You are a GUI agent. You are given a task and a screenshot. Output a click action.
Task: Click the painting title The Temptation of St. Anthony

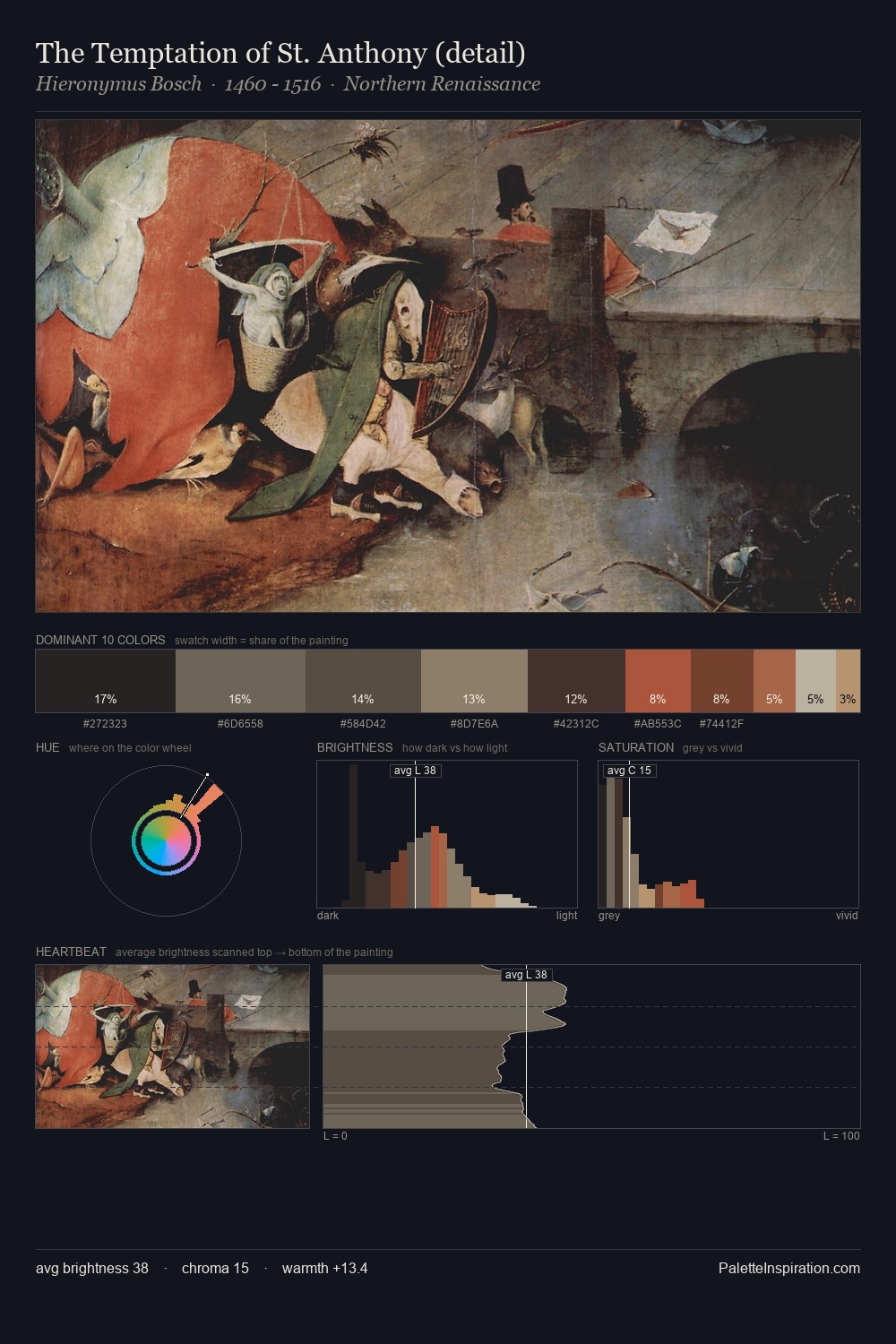[x=280, y=53]
